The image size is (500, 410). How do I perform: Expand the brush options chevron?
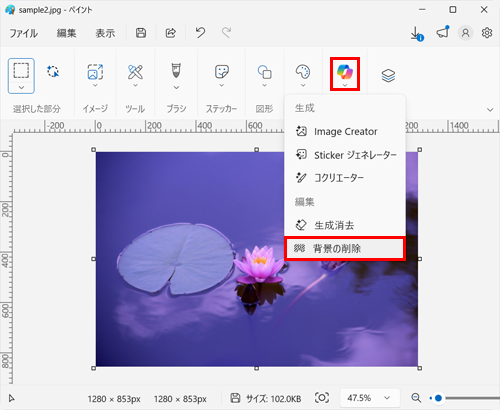[x=176, y=87]
